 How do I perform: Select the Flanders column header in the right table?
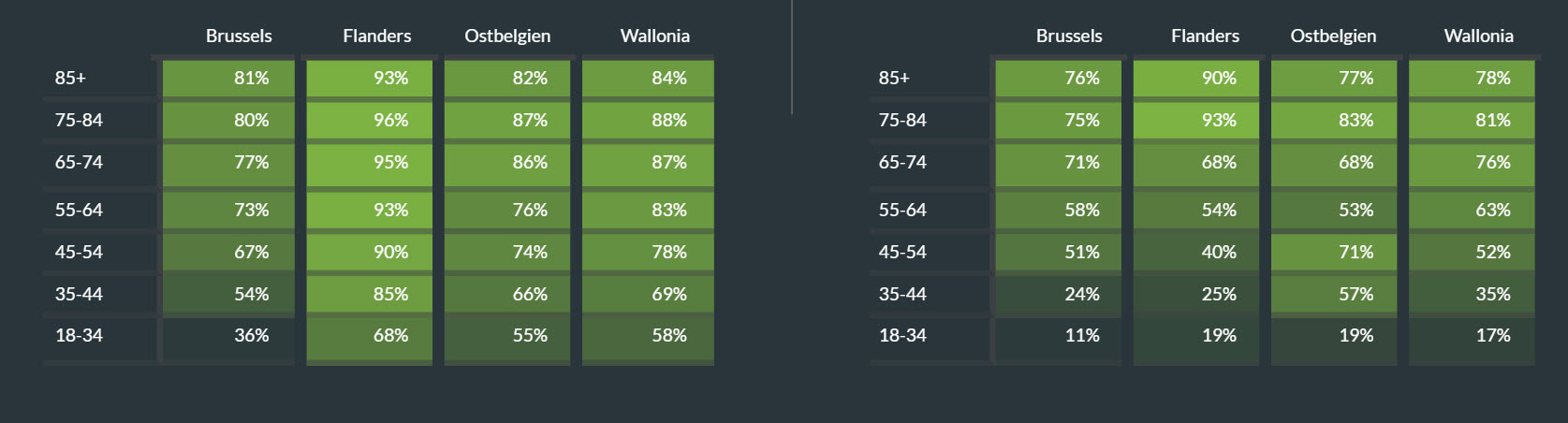point(1205,36)
